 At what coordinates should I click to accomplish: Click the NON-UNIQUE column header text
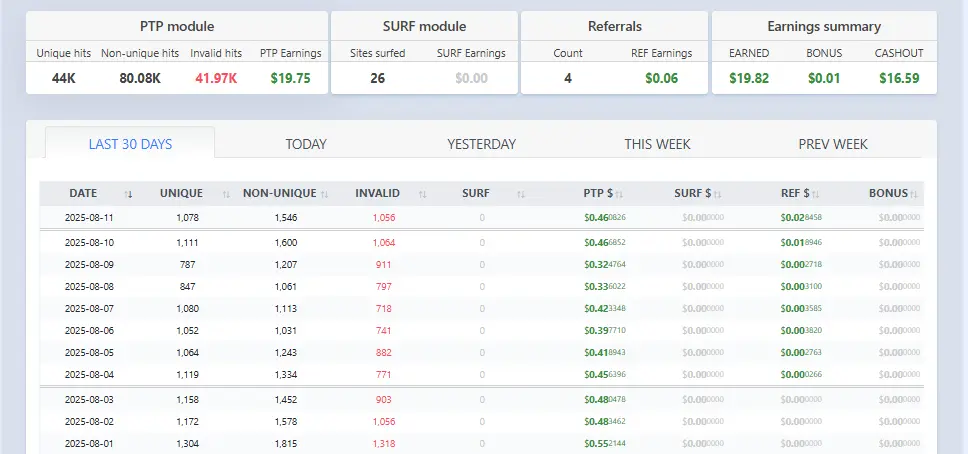[280, 193]
